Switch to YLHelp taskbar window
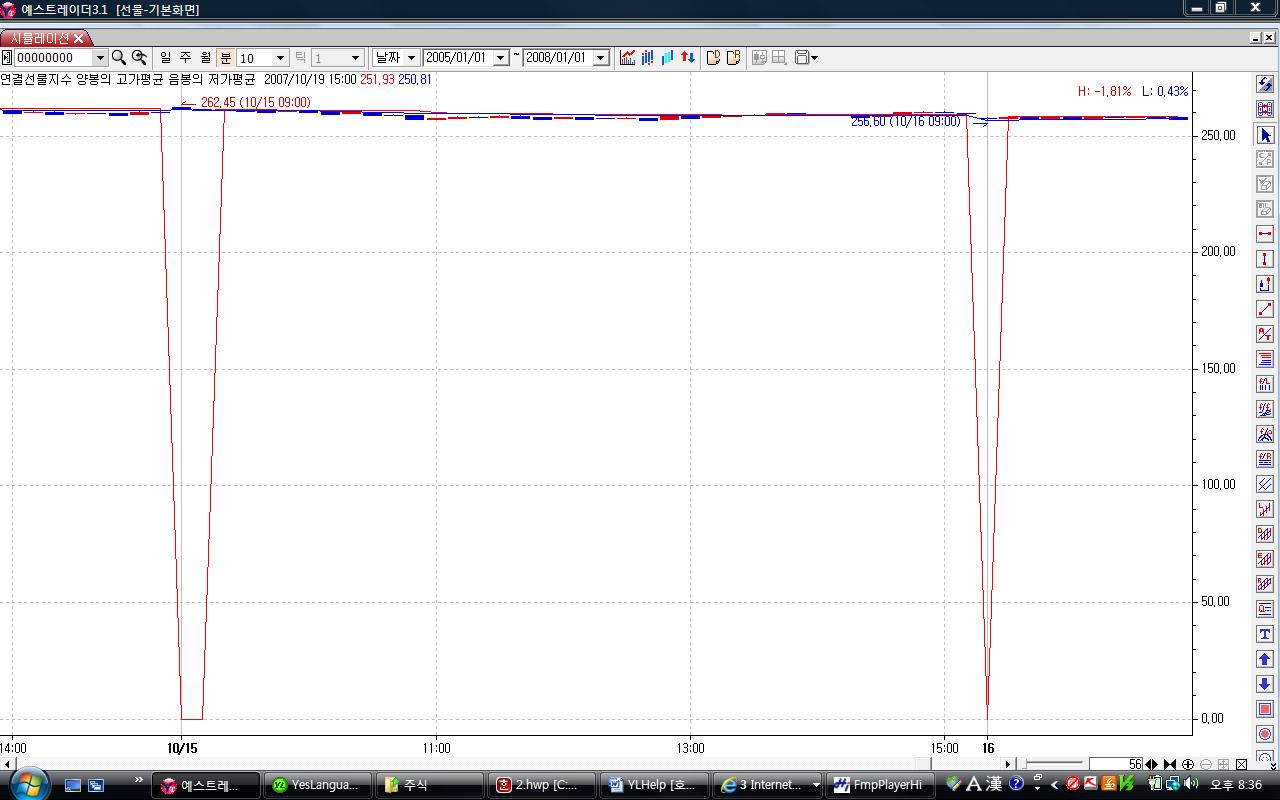 click(x=654, y=785)
